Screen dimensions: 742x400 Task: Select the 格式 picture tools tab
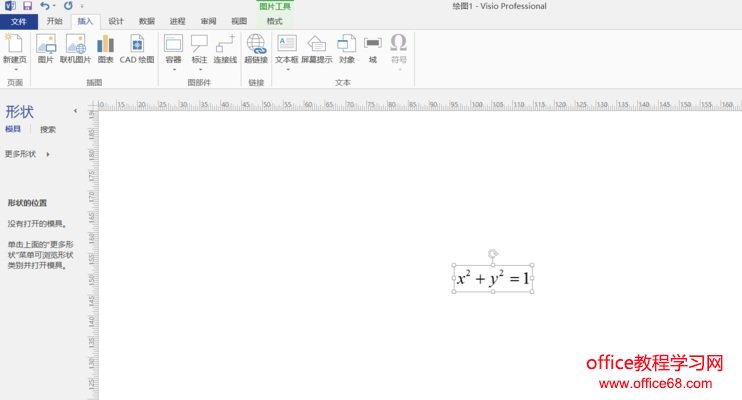click(274, 21)
